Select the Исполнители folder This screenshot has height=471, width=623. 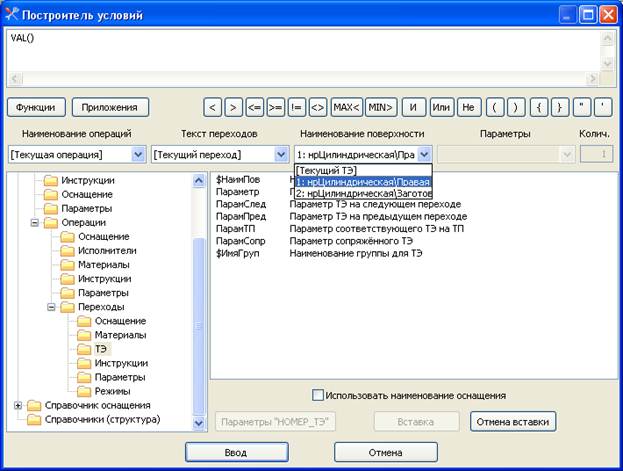[x=107, y=251]
